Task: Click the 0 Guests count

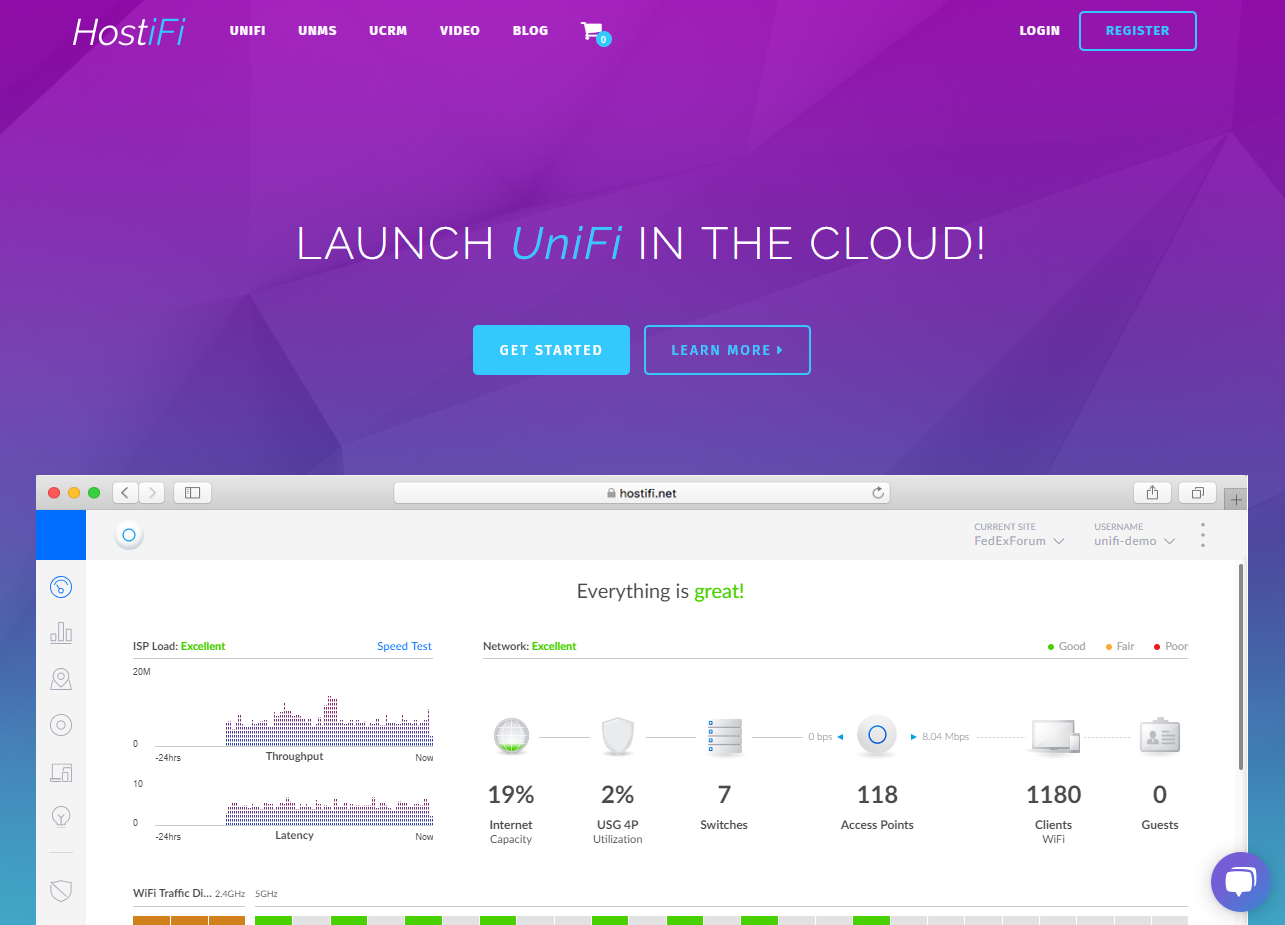Action: pyautogui.click(x=1160, y=795)
